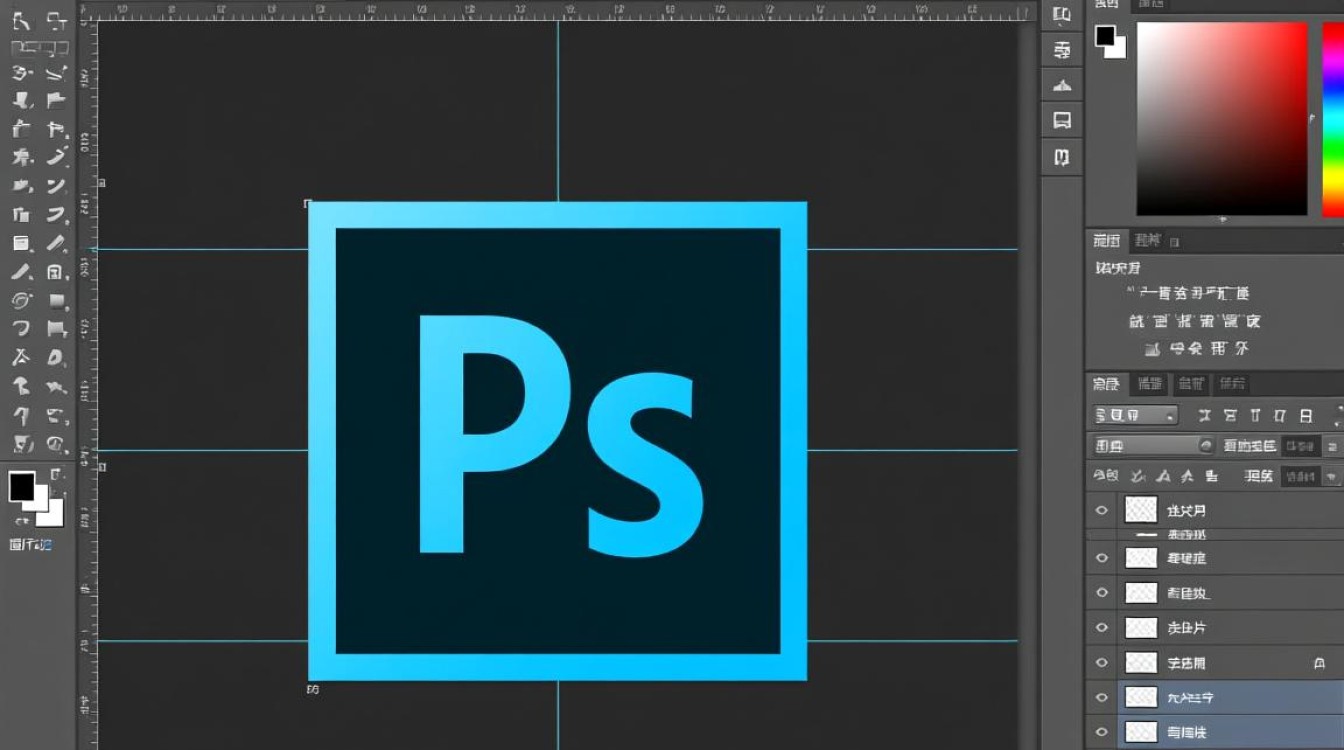Click the black foreground swatch in the toolbox
The width and height of the screenshot is (1344, 750).
coord(21,486)
